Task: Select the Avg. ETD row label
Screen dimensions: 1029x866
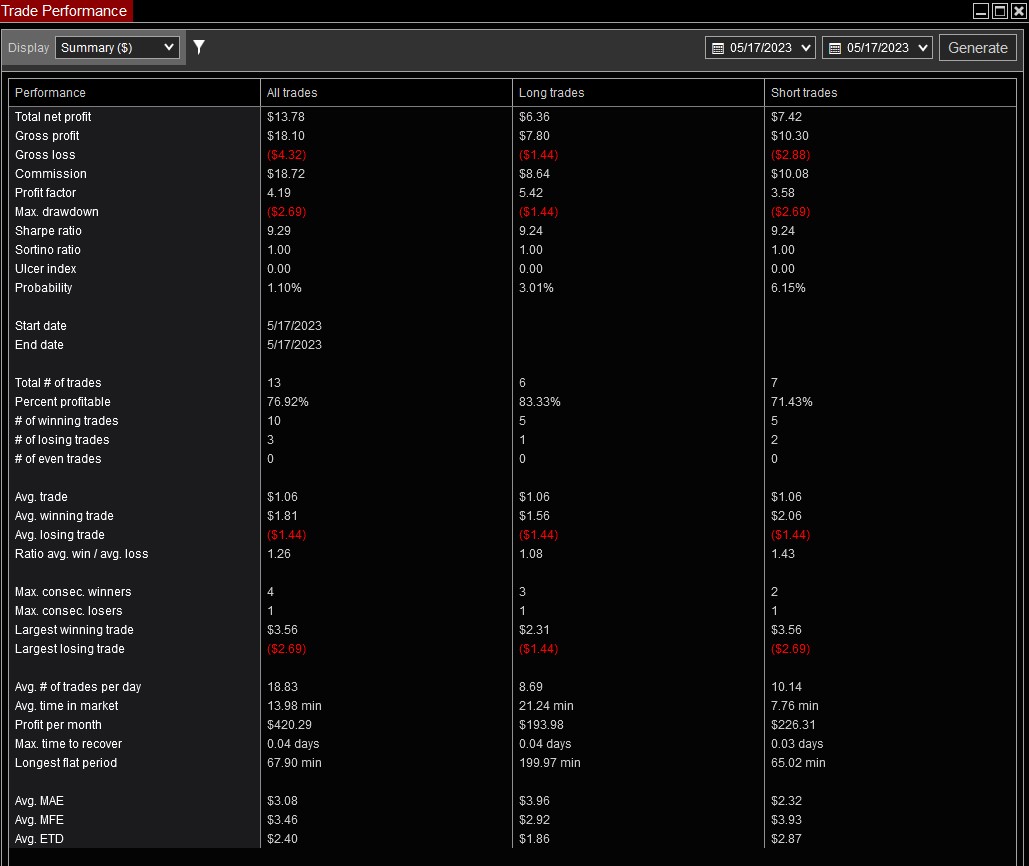Action: tap(39, 840)
